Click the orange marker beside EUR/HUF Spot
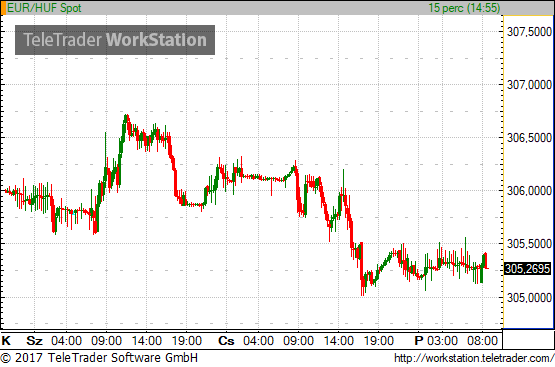 click(x=4, y=8)
